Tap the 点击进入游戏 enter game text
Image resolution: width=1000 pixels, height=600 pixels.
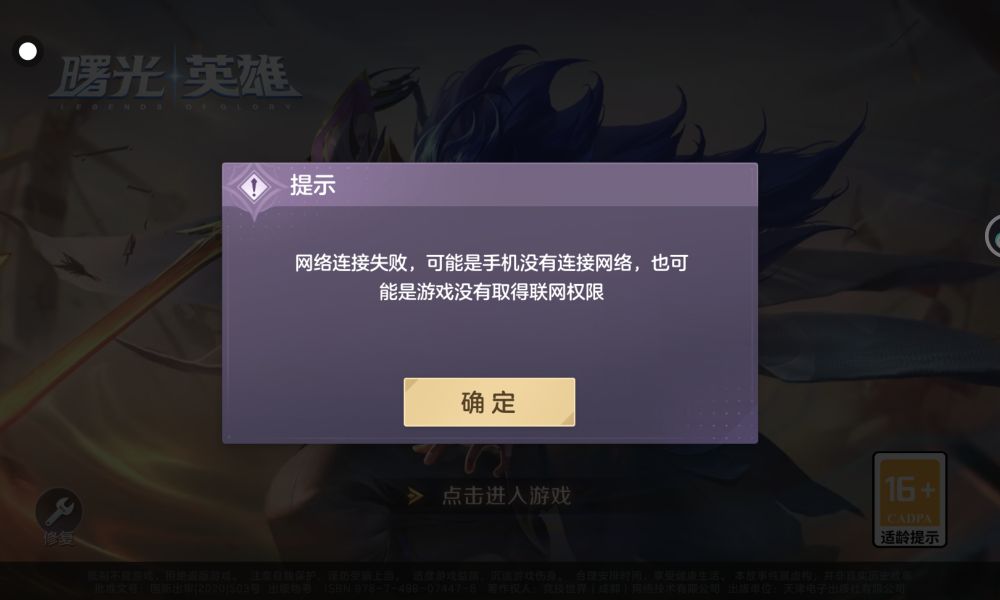click(506, 495)
